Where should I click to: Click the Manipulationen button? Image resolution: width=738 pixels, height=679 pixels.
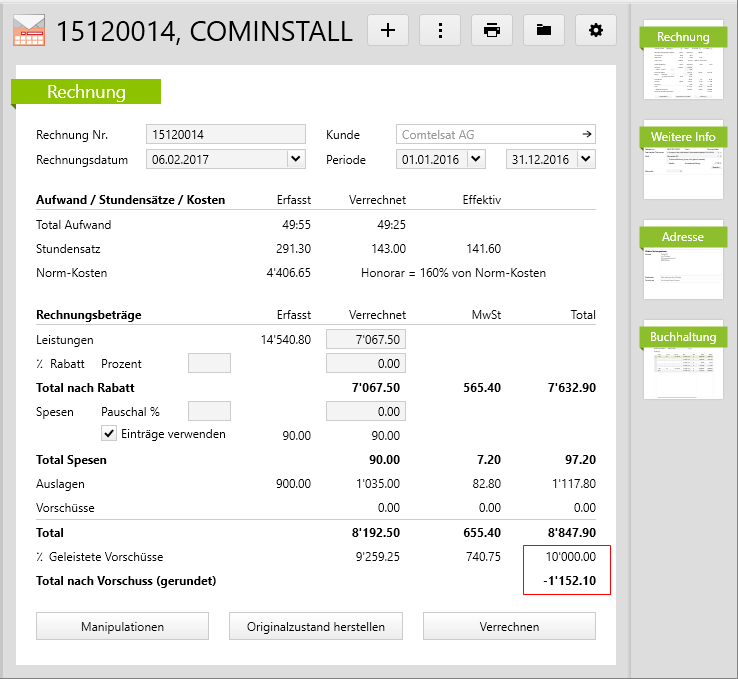(x=123, y=627)
